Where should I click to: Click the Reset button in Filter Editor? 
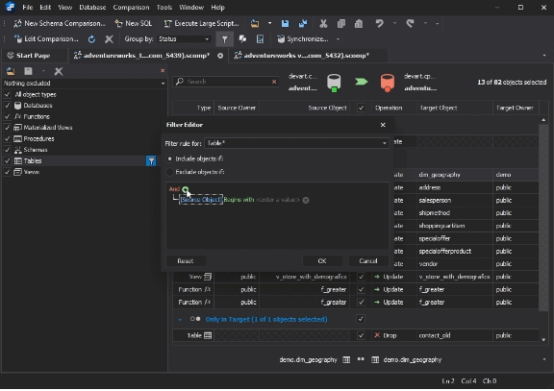(185, 261)
